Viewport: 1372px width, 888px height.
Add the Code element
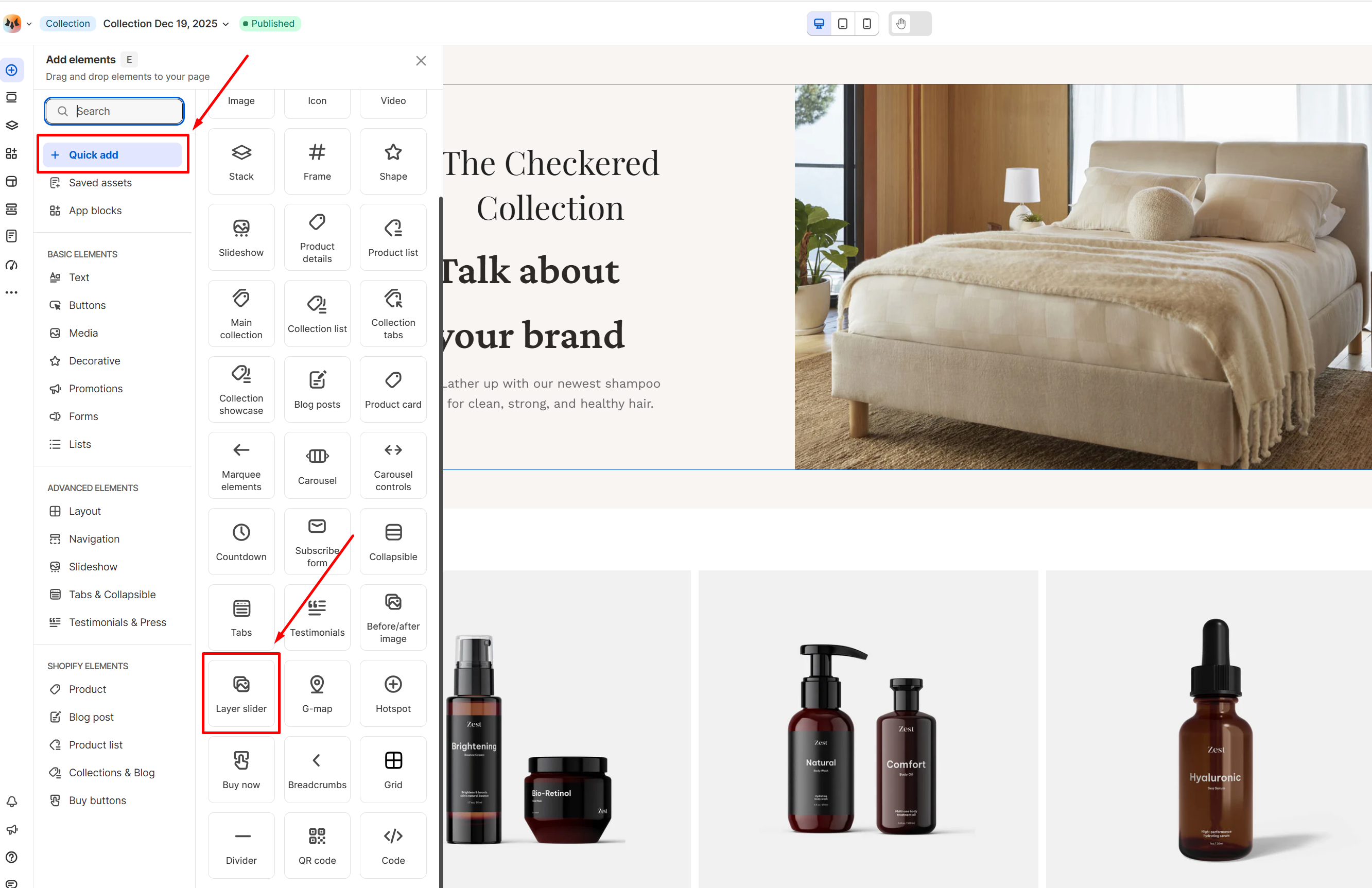tap(393, 845)
